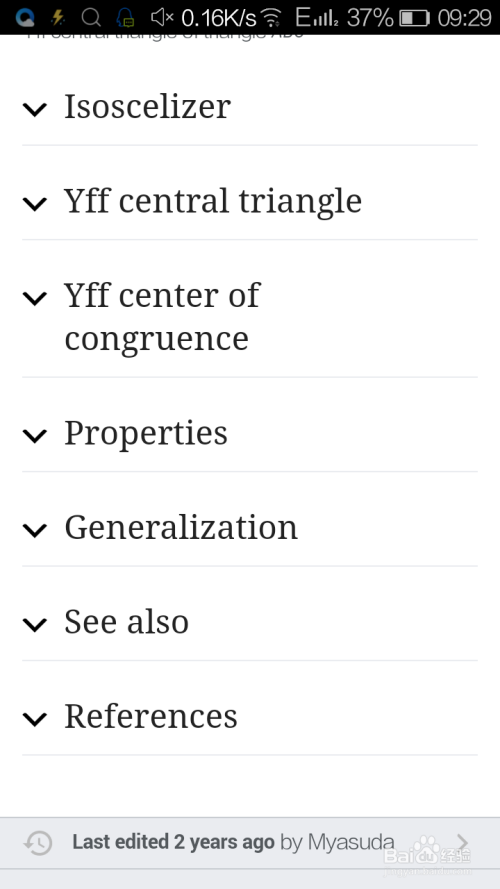Tap the Last edited 2 years ago text
This screenshot has width=500, height=889.
(173, 842)
